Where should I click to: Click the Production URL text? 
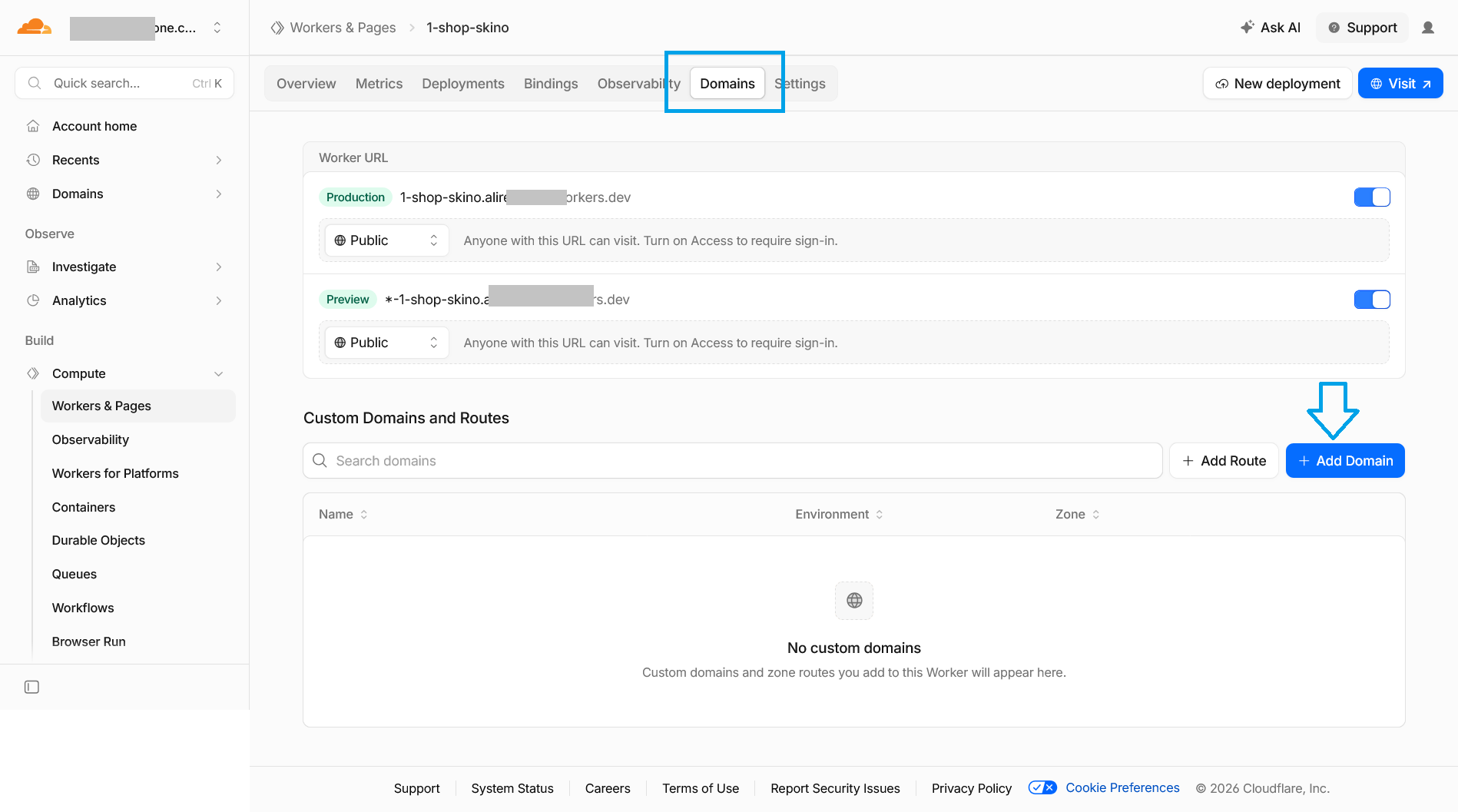[x=515, y=197]
